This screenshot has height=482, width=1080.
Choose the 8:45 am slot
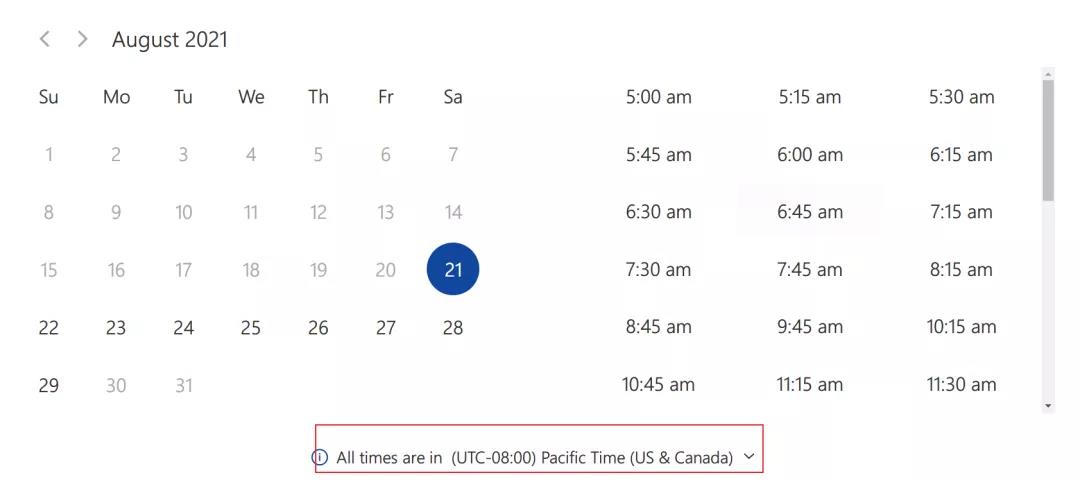[x=658, y=326]
